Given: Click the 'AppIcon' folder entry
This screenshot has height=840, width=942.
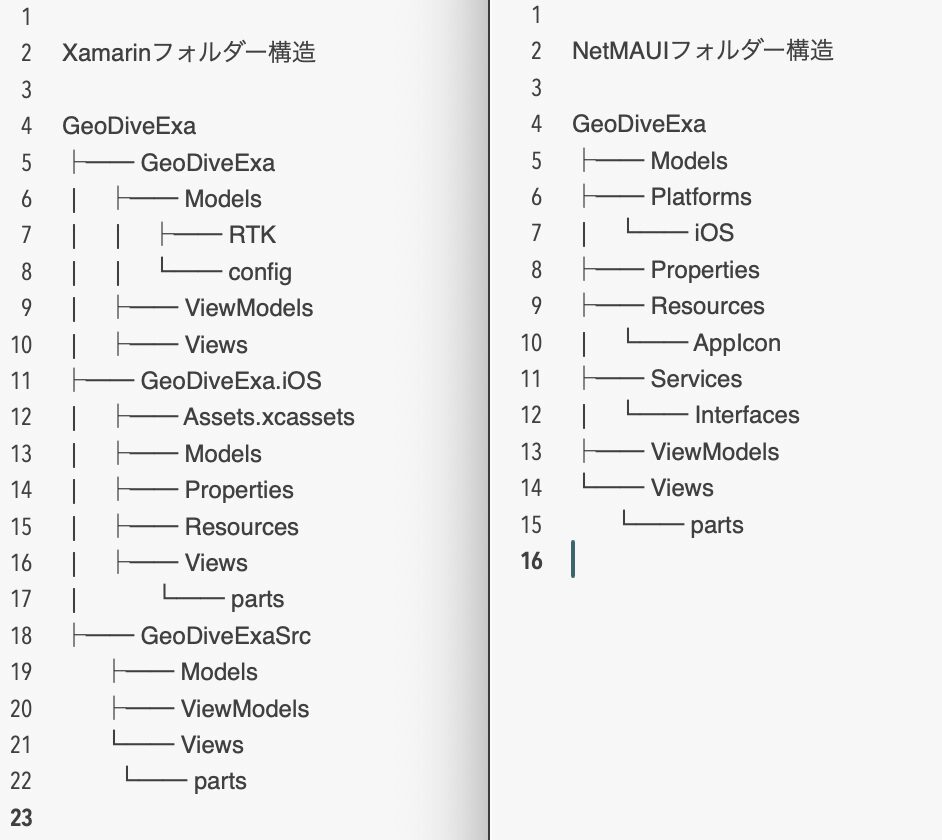Looking at the screenshot, I should coord(737,343).
